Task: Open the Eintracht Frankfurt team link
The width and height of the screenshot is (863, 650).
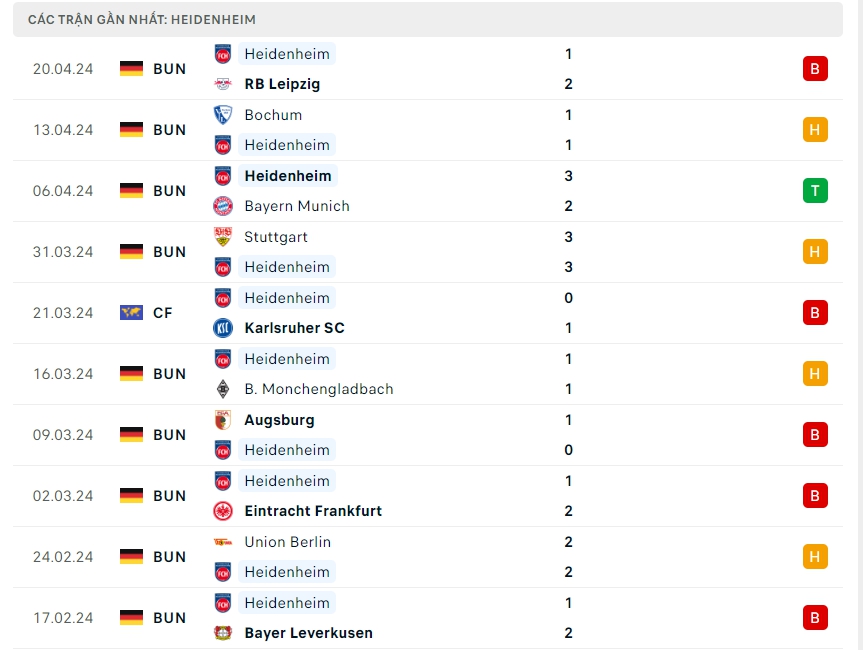Action: coord(312,511)
